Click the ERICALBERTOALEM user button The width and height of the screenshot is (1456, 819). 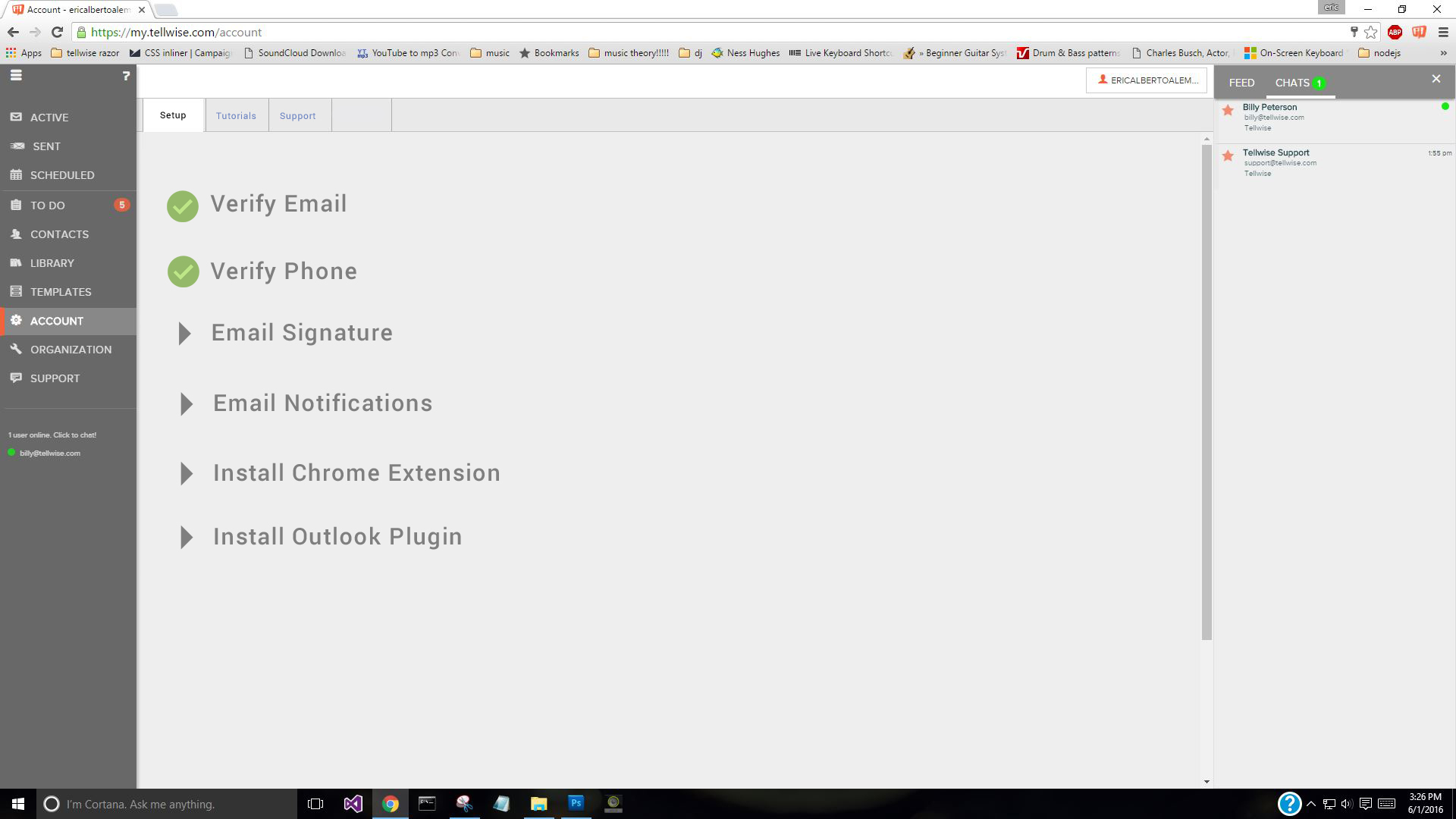1146,80
